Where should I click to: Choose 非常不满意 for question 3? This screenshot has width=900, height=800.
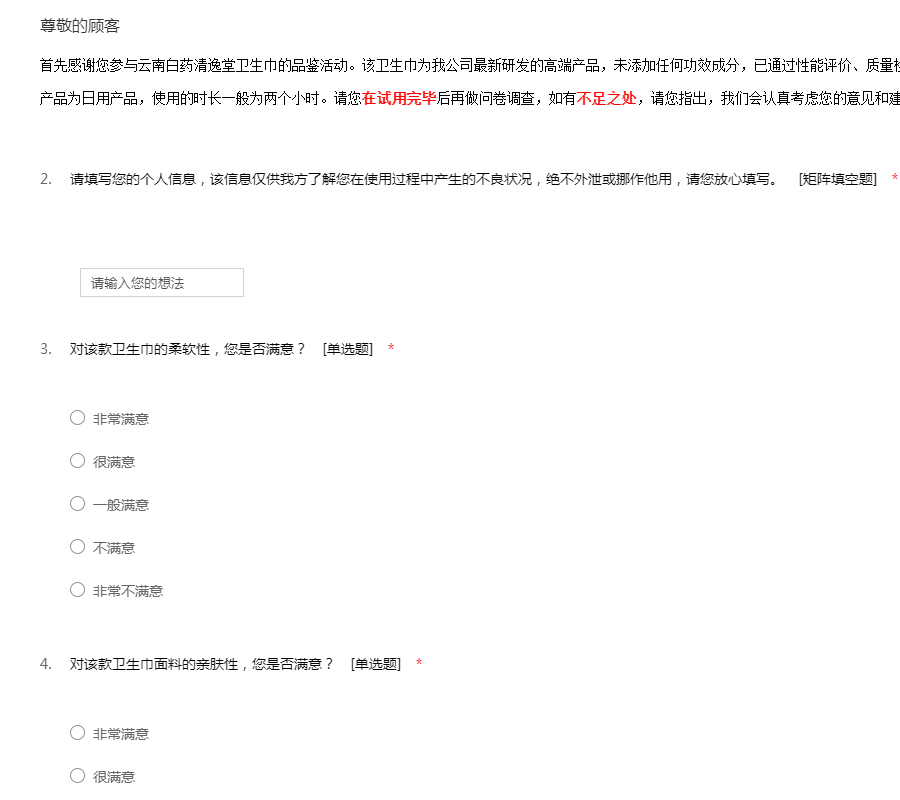78,590
